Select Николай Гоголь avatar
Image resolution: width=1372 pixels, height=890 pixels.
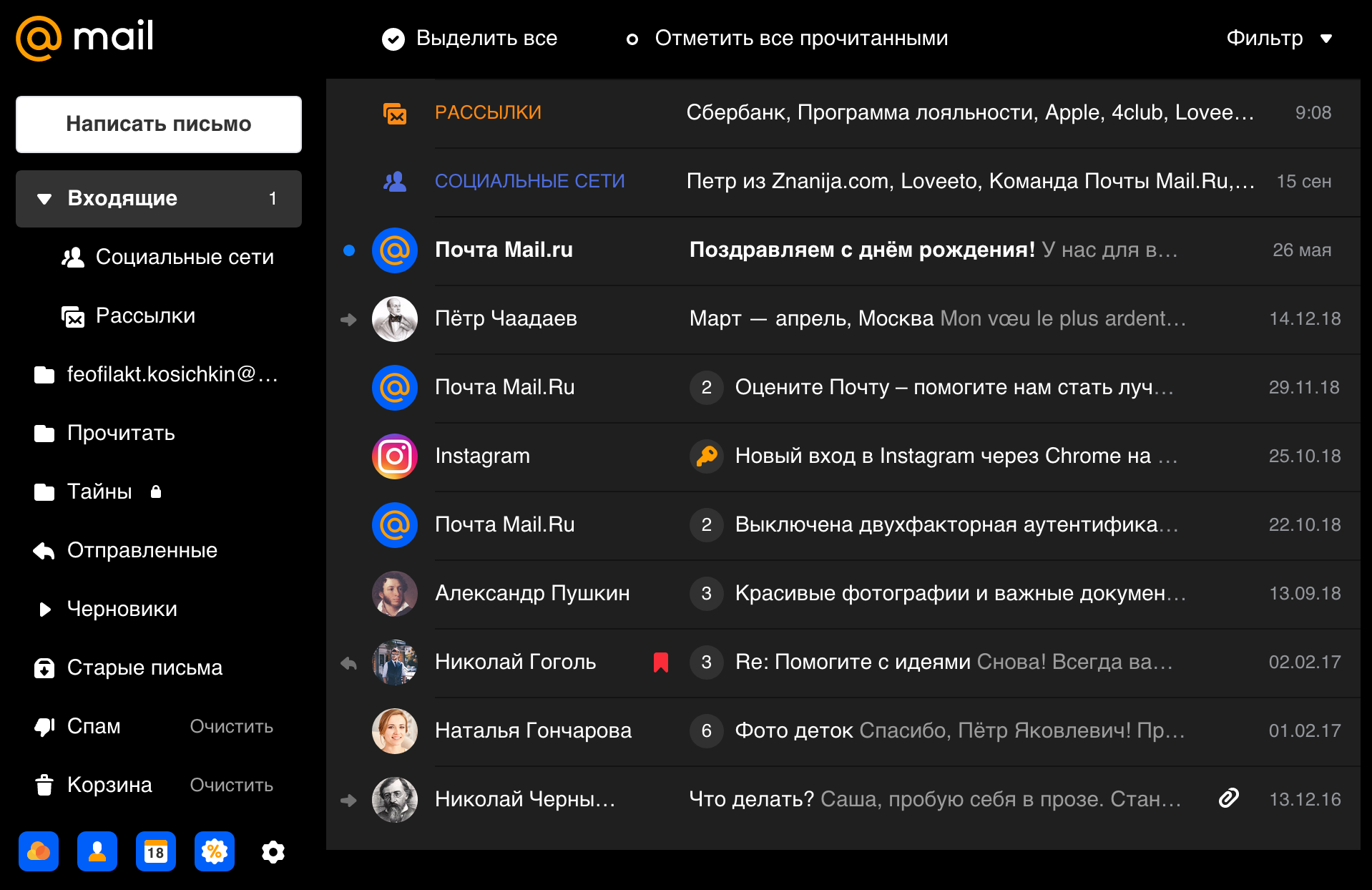[395, 662]
